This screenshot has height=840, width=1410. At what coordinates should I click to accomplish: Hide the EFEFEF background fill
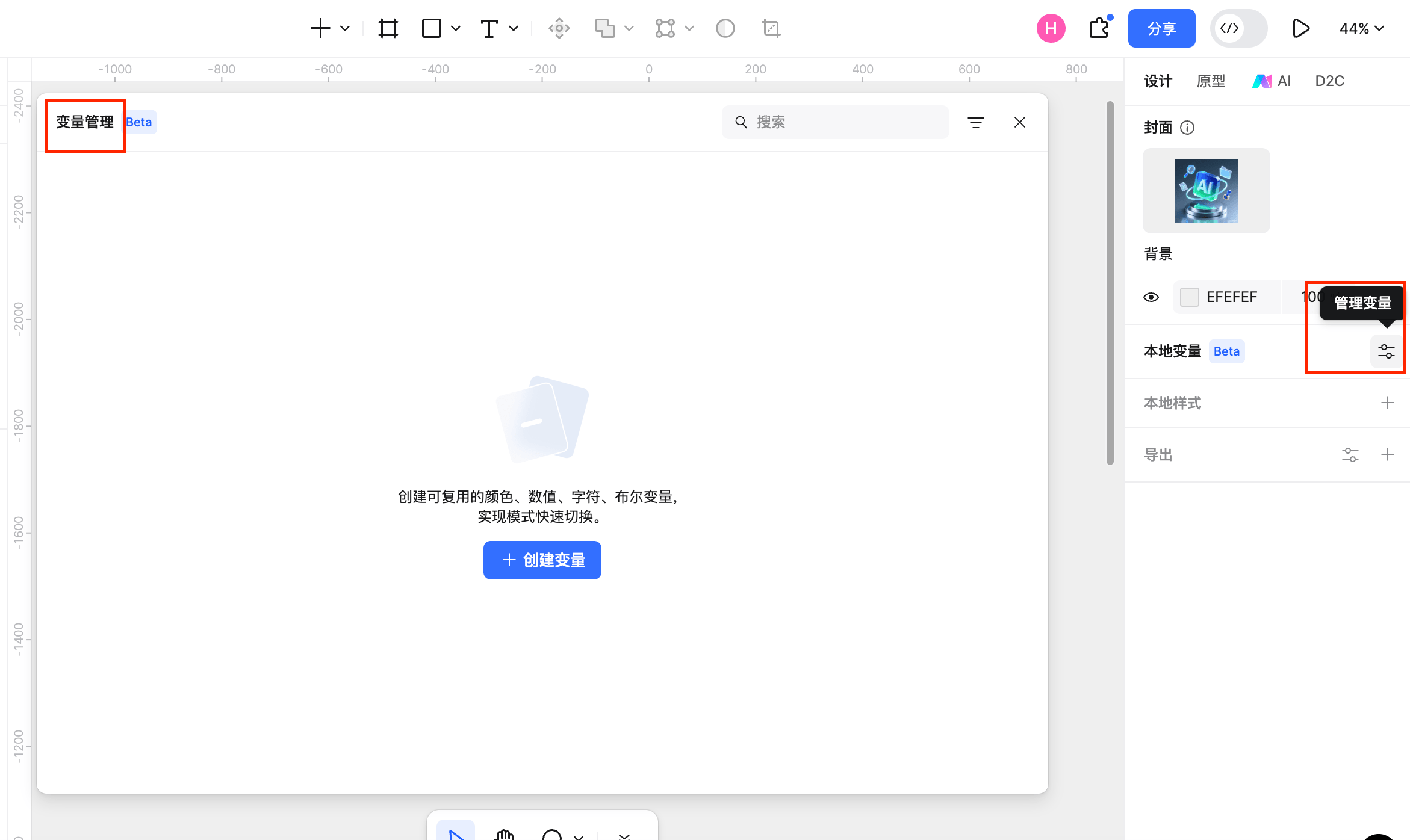pyautogui.click(x=1152, y=297)
